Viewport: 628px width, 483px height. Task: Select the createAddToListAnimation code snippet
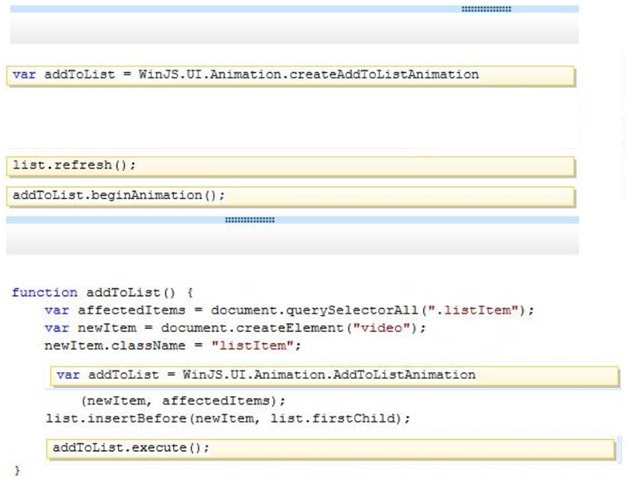pos(291,76)
